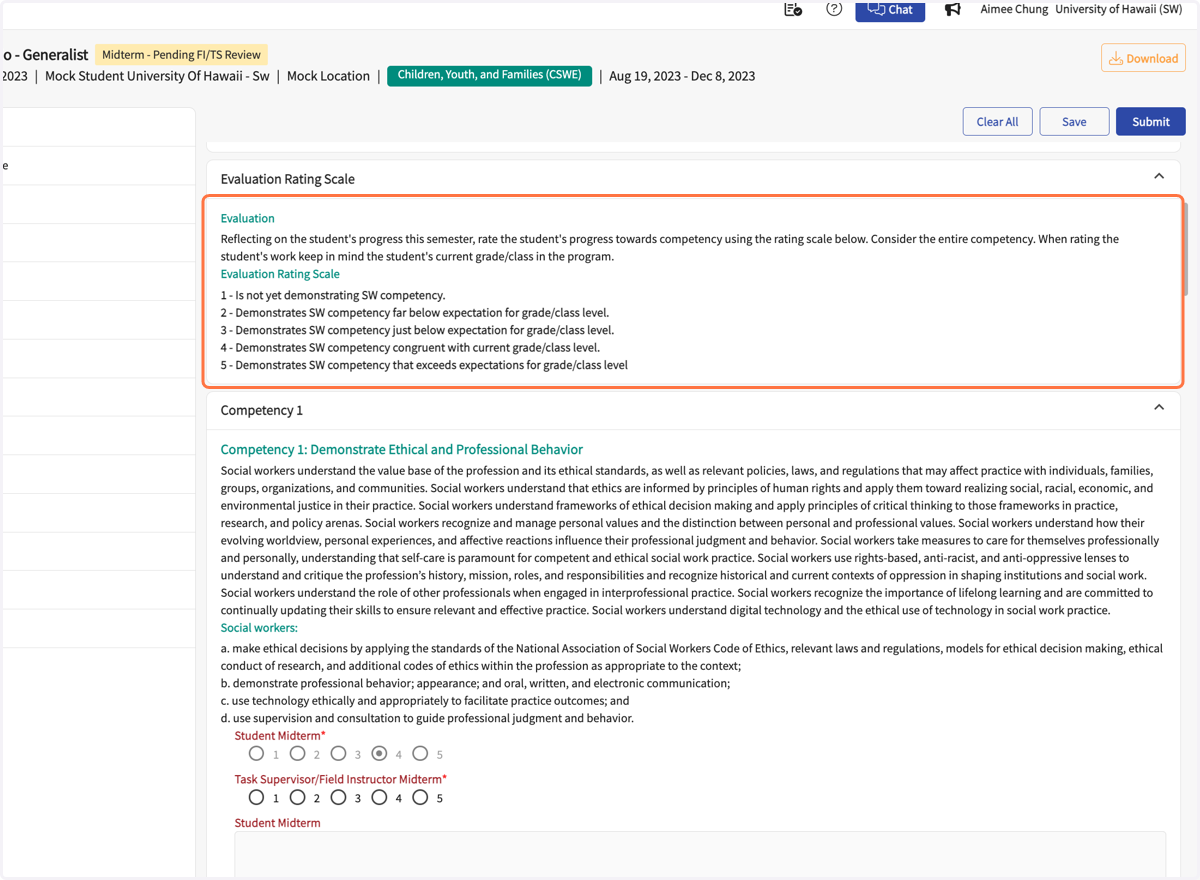This screenshot has height=880, width=1200.
Task: Collapse the Evaluation Rating Scale section
Action: click(1159, 177)
